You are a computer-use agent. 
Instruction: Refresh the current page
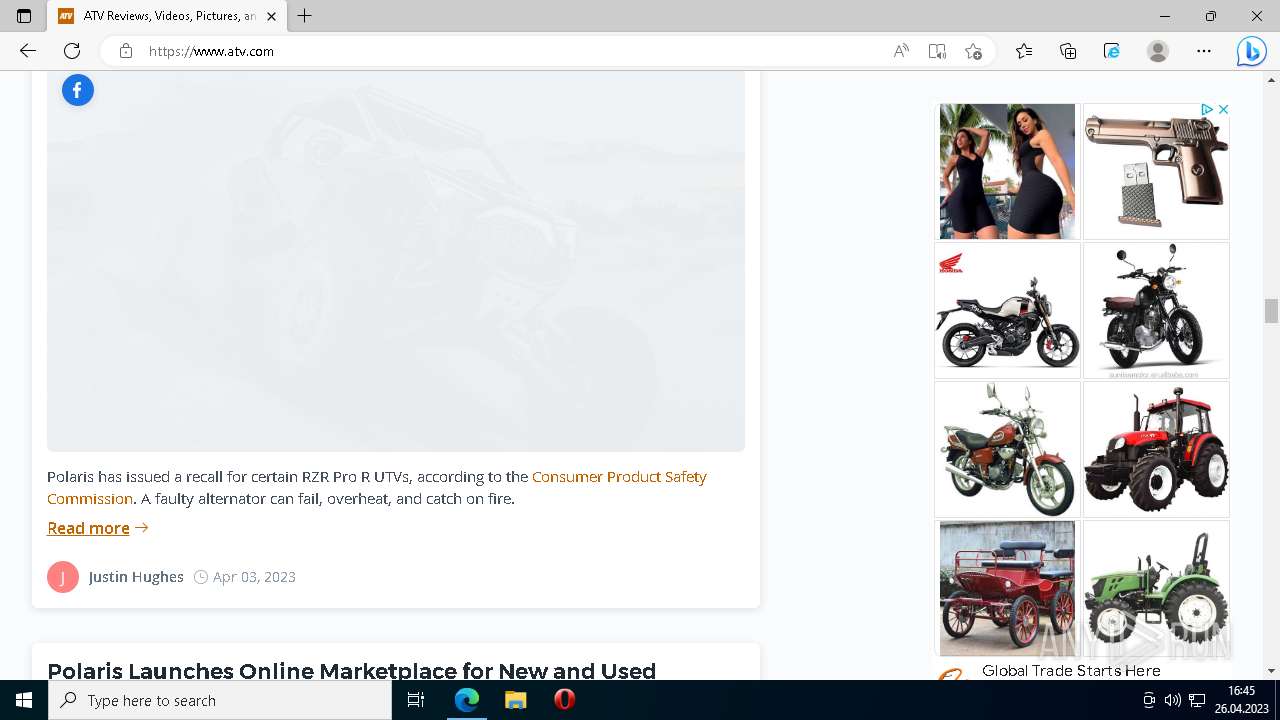(72, 51)
